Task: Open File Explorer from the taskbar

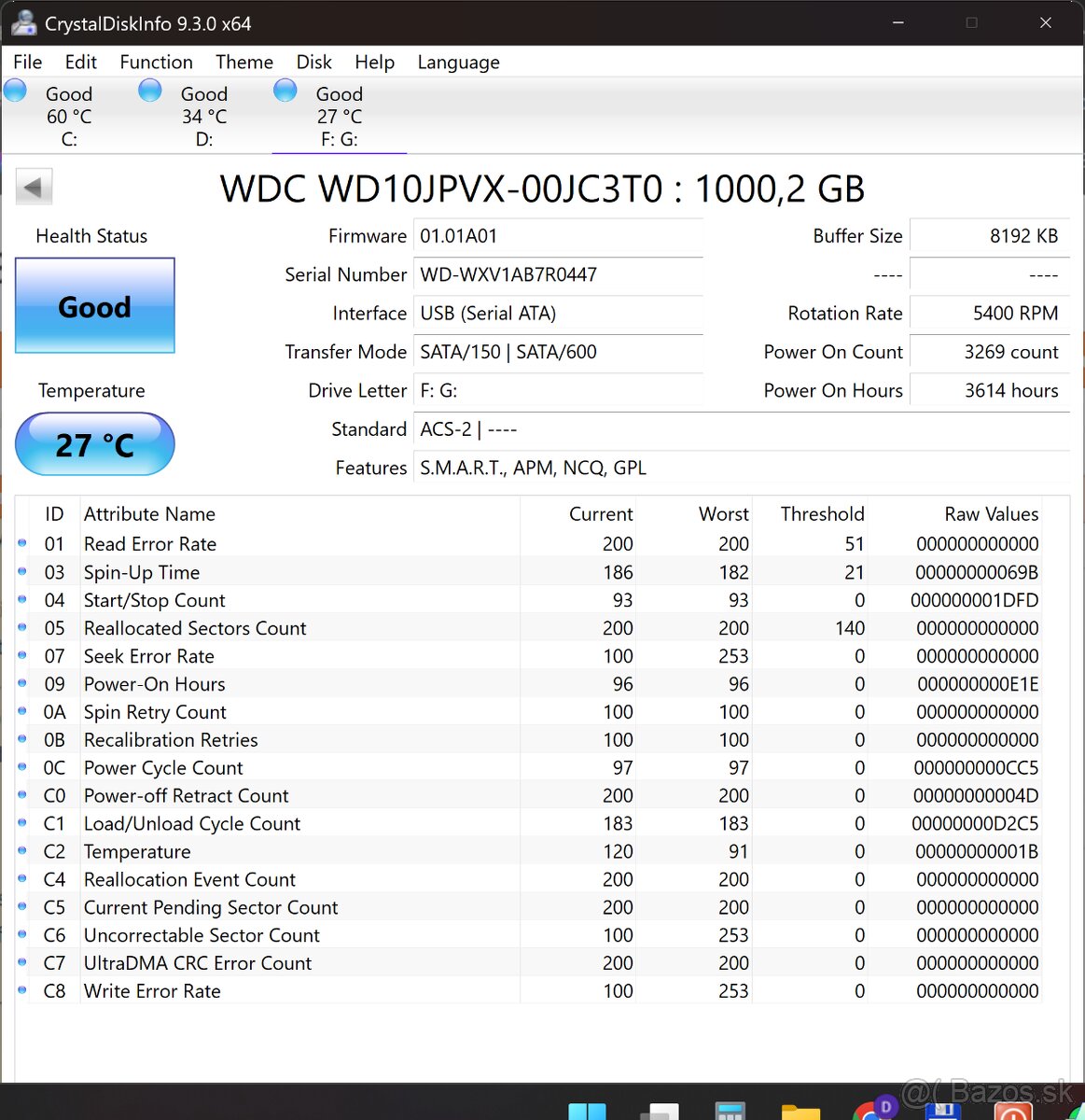Action: [x=800, y=1112]
